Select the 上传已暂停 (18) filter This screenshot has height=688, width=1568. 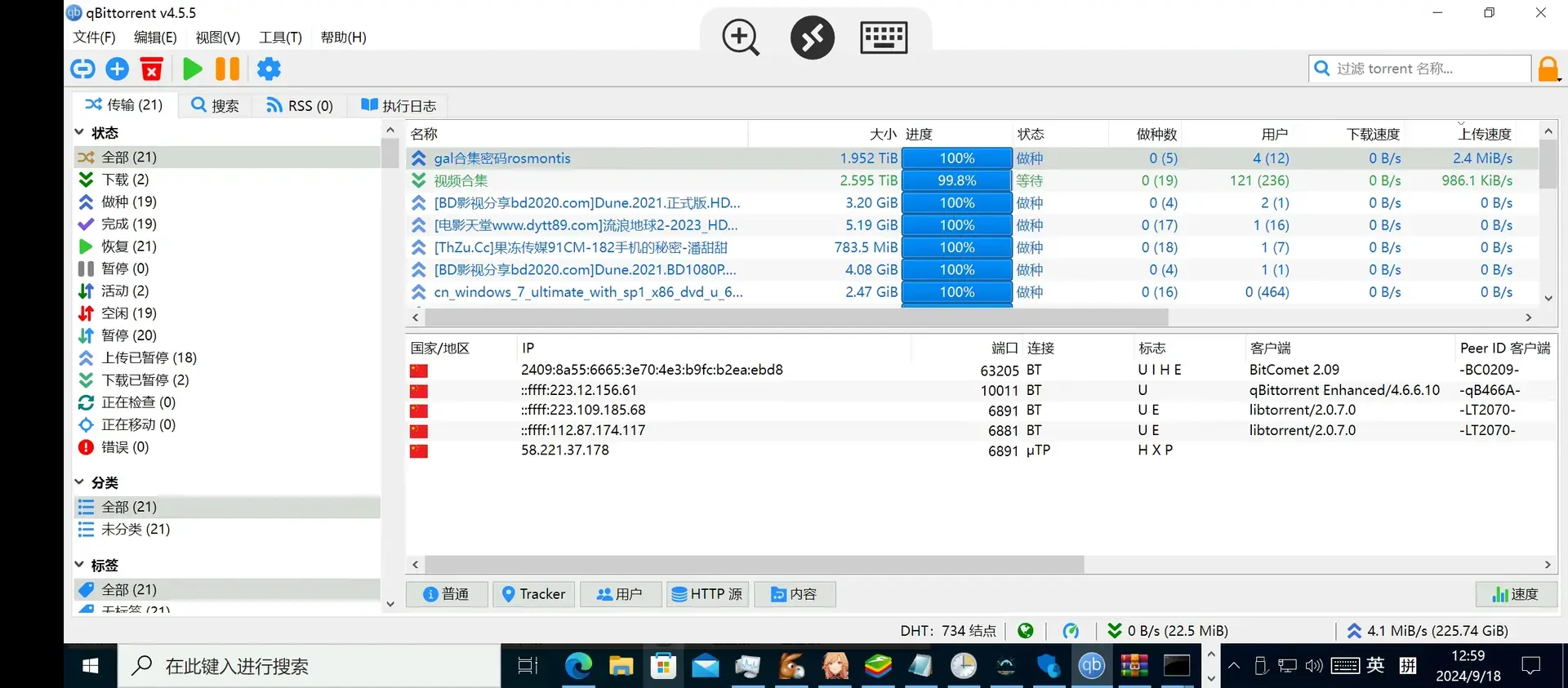click(x=227, y=357)
